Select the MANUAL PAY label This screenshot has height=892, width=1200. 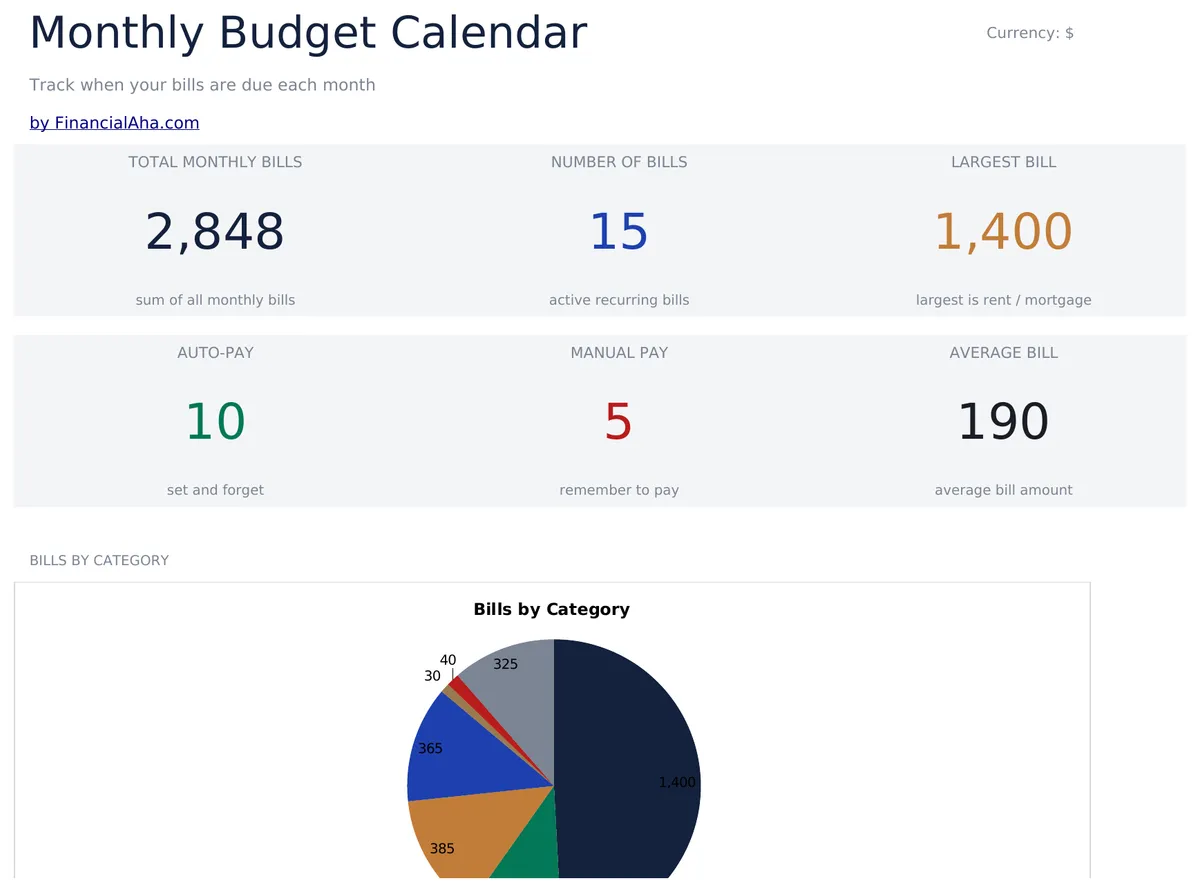pyautogui.click(x=619, y=353)
